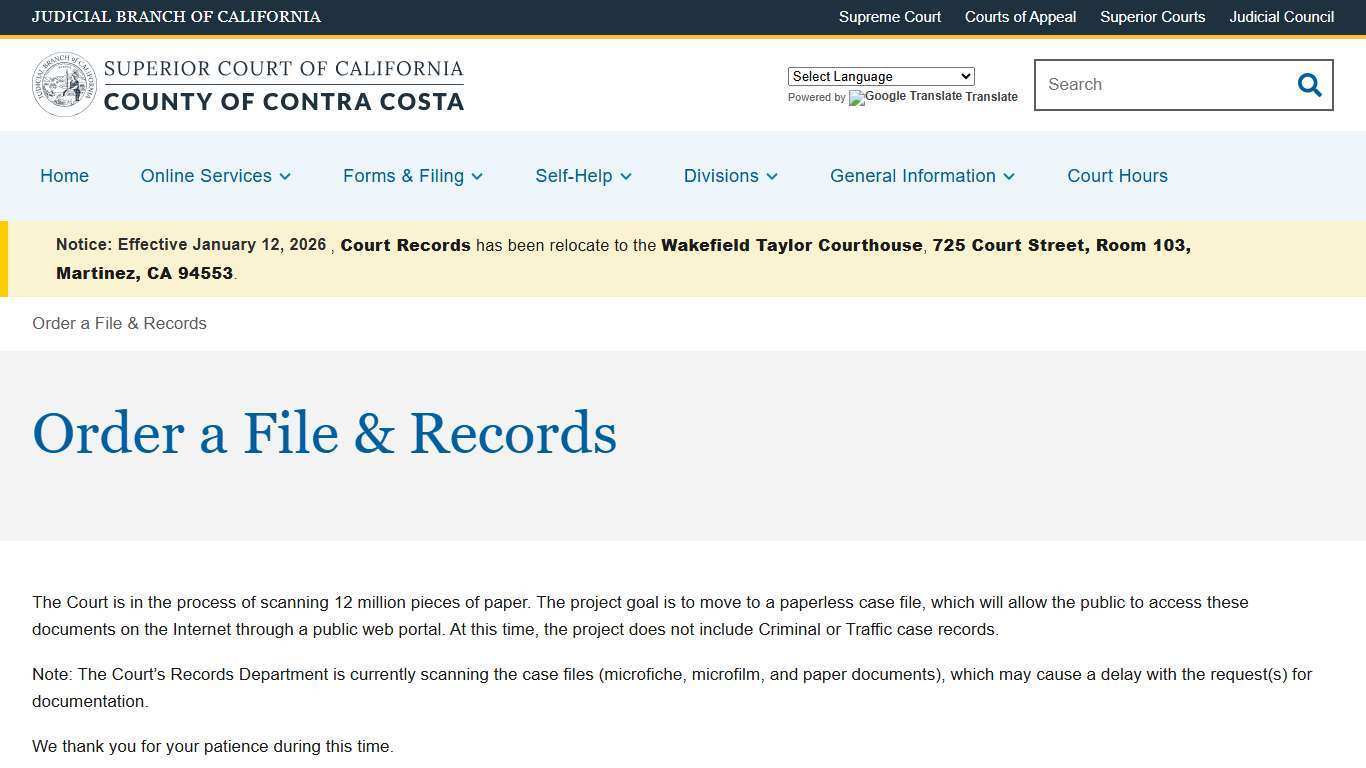Click the County of Contra Costa site title
This screenshot has height=768, width=1366.
point(283,101)
